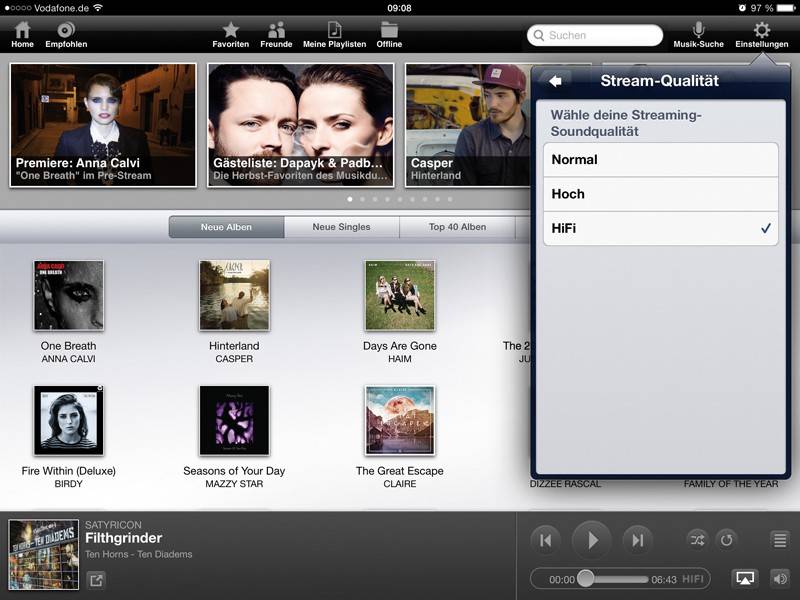Select Normal streaming quality
This screenshot has height=600, width=800.
coord(661,160)
